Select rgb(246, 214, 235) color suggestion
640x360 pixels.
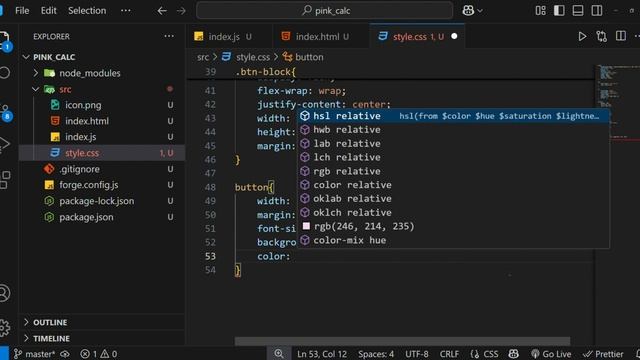coord(453,226)
